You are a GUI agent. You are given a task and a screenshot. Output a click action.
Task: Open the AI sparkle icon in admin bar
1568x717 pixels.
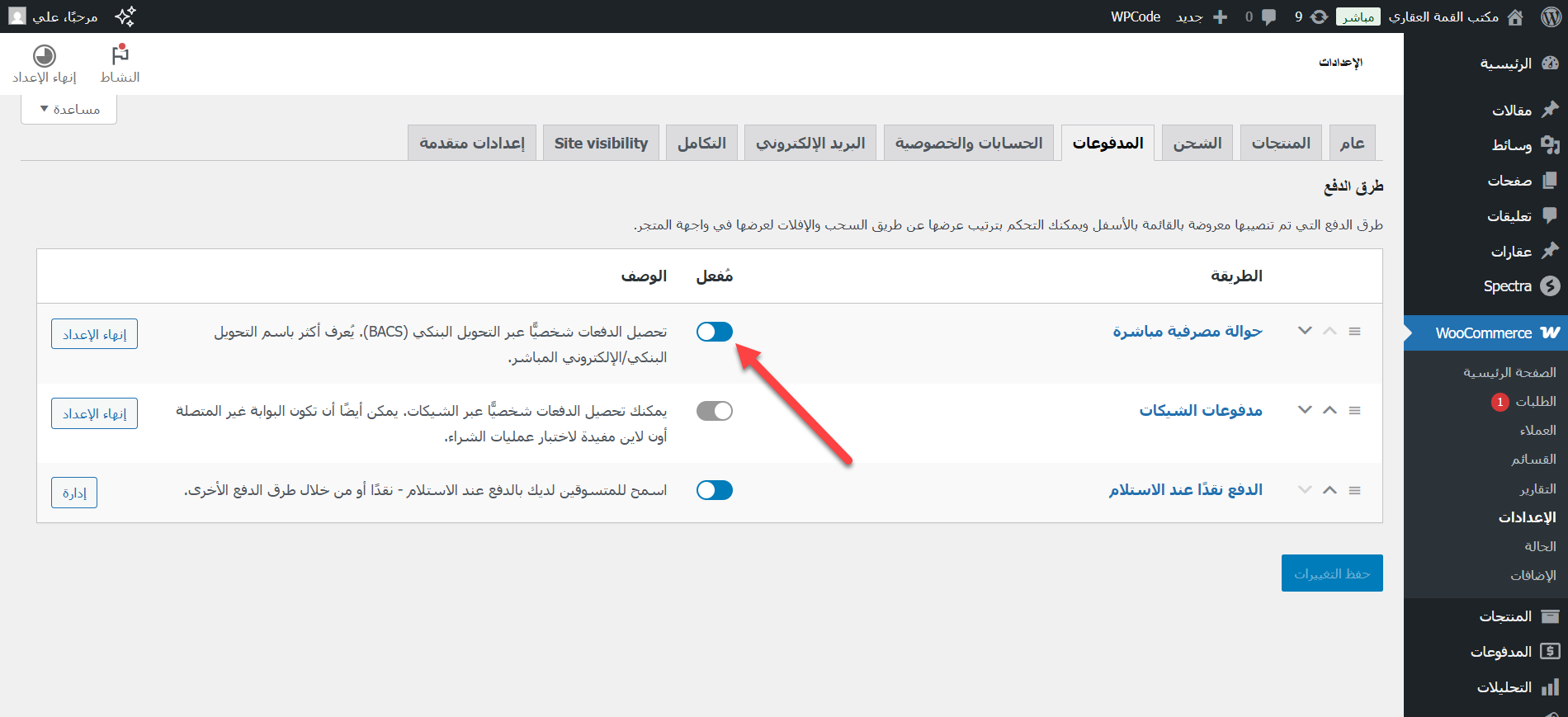click(125, 17)
